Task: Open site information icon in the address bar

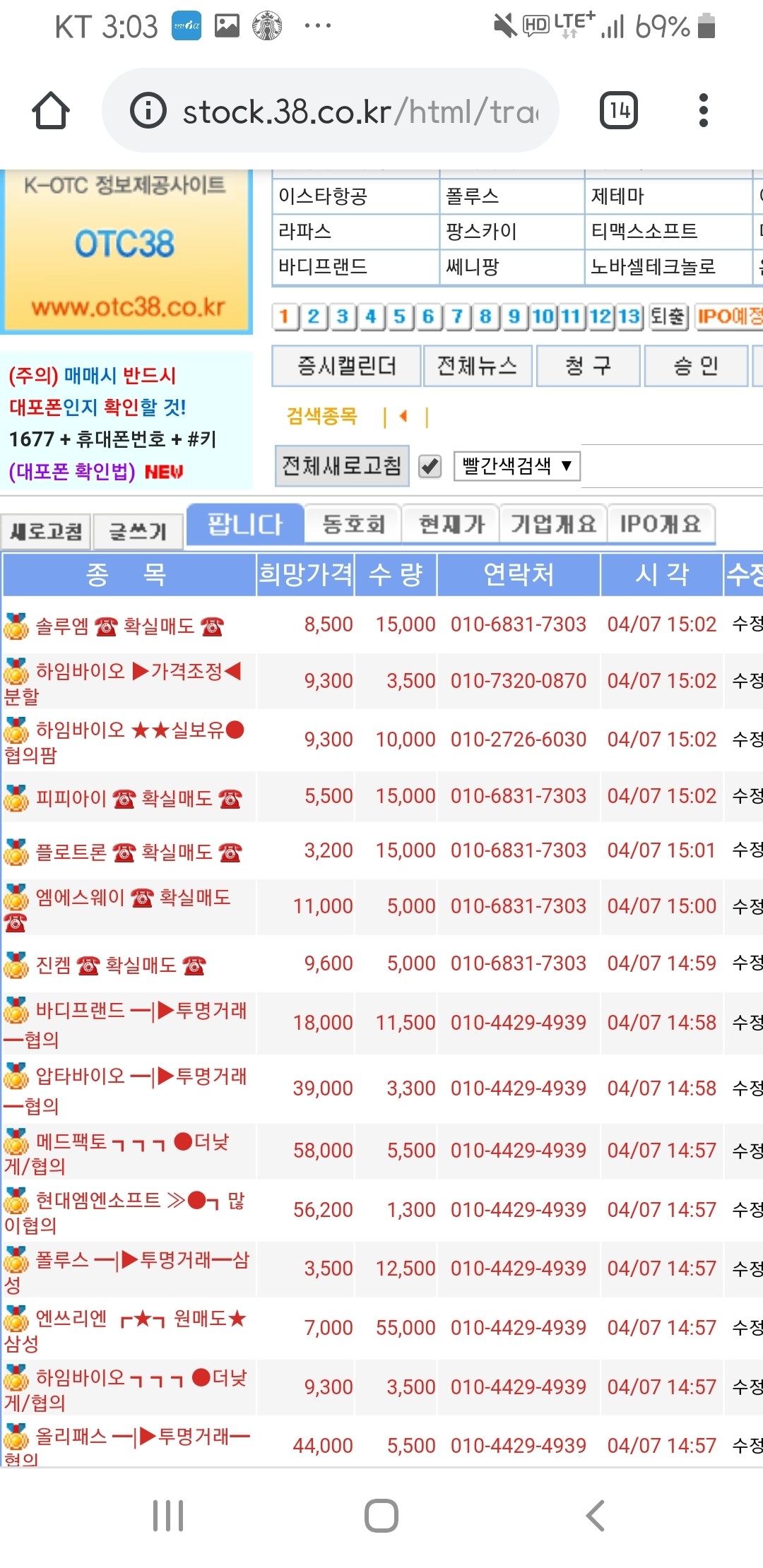Action: [x=148, y=110]
